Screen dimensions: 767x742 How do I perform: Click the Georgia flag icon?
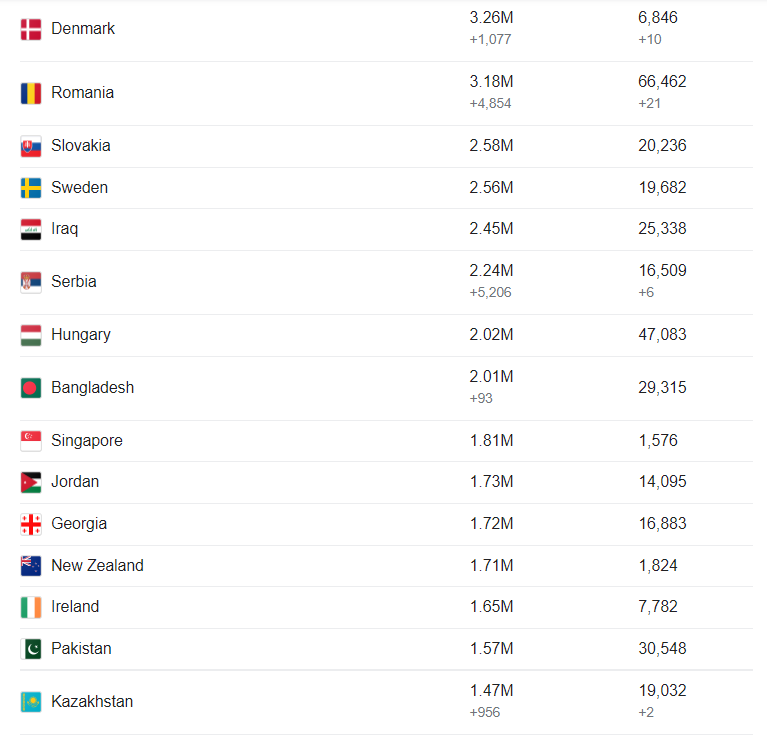pos(31,524)
